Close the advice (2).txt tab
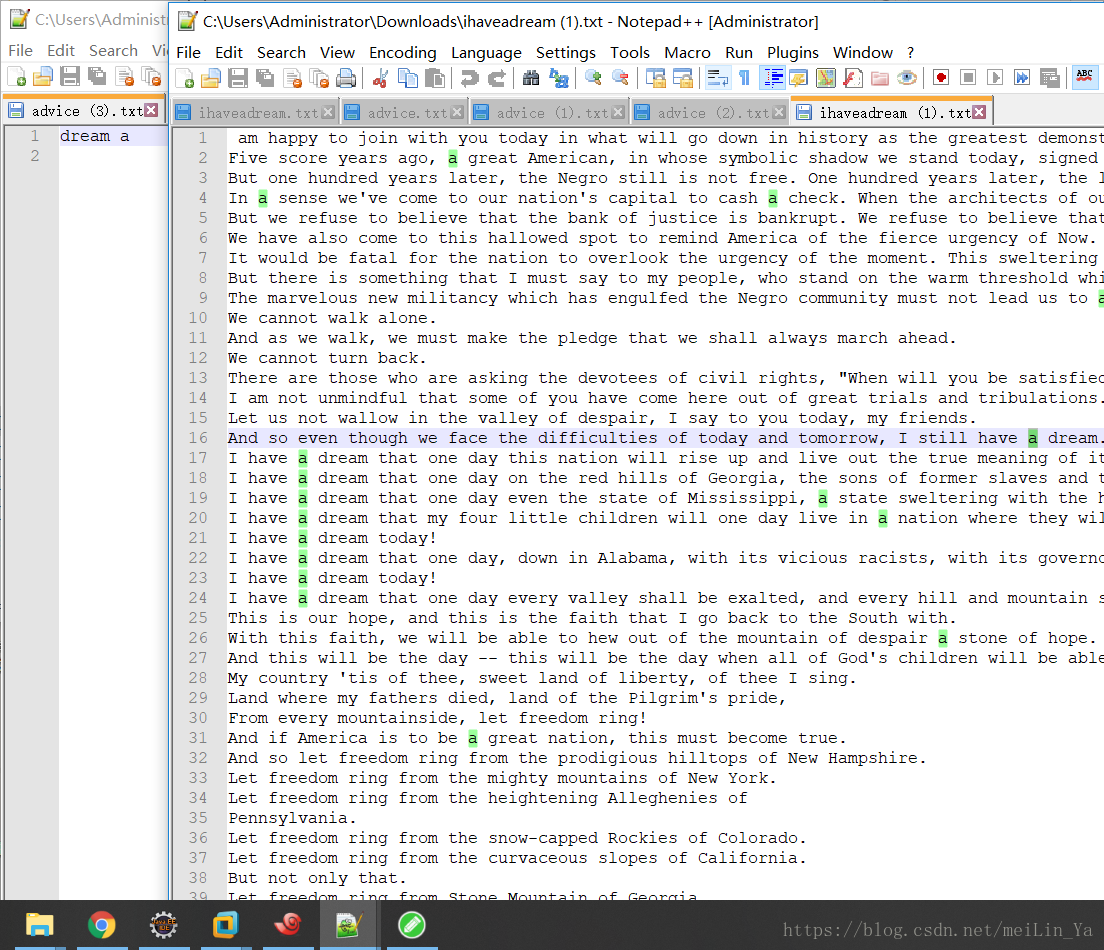 779,112
